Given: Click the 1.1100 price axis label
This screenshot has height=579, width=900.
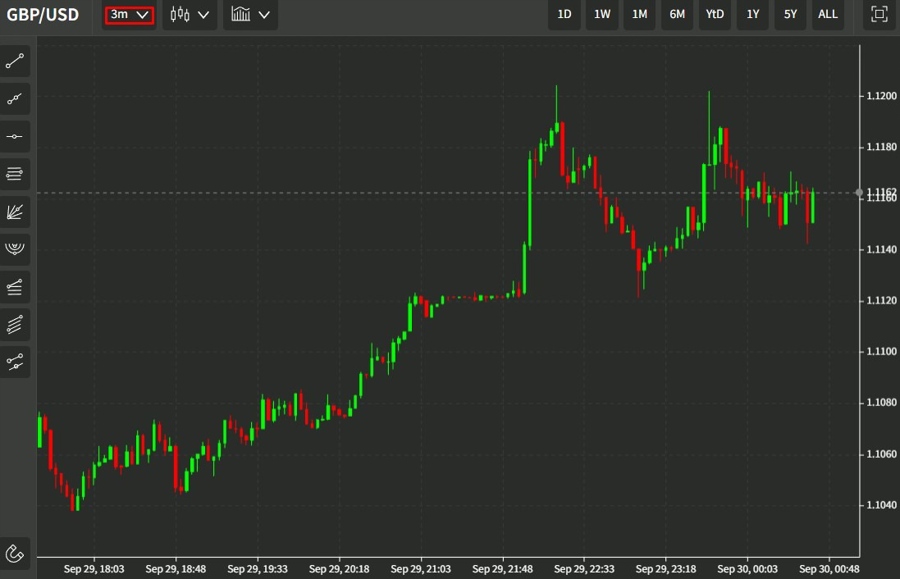Looking at the screenshot, I should (881, 351).
